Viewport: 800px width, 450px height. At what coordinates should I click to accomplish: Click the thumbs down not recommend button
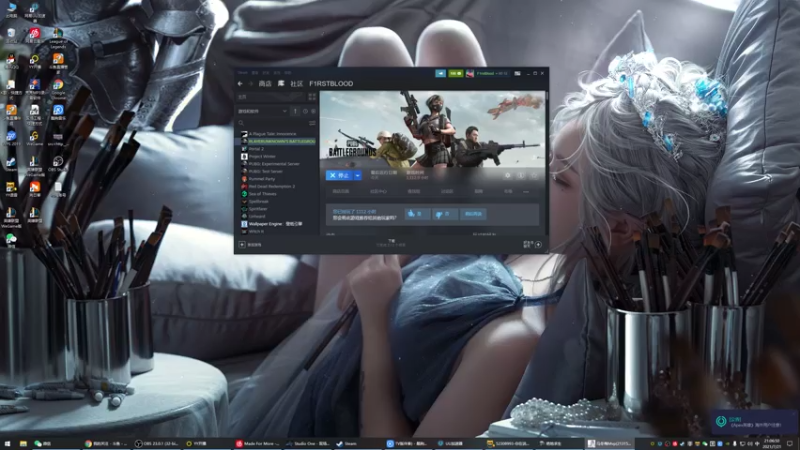(x=444, y=214)
